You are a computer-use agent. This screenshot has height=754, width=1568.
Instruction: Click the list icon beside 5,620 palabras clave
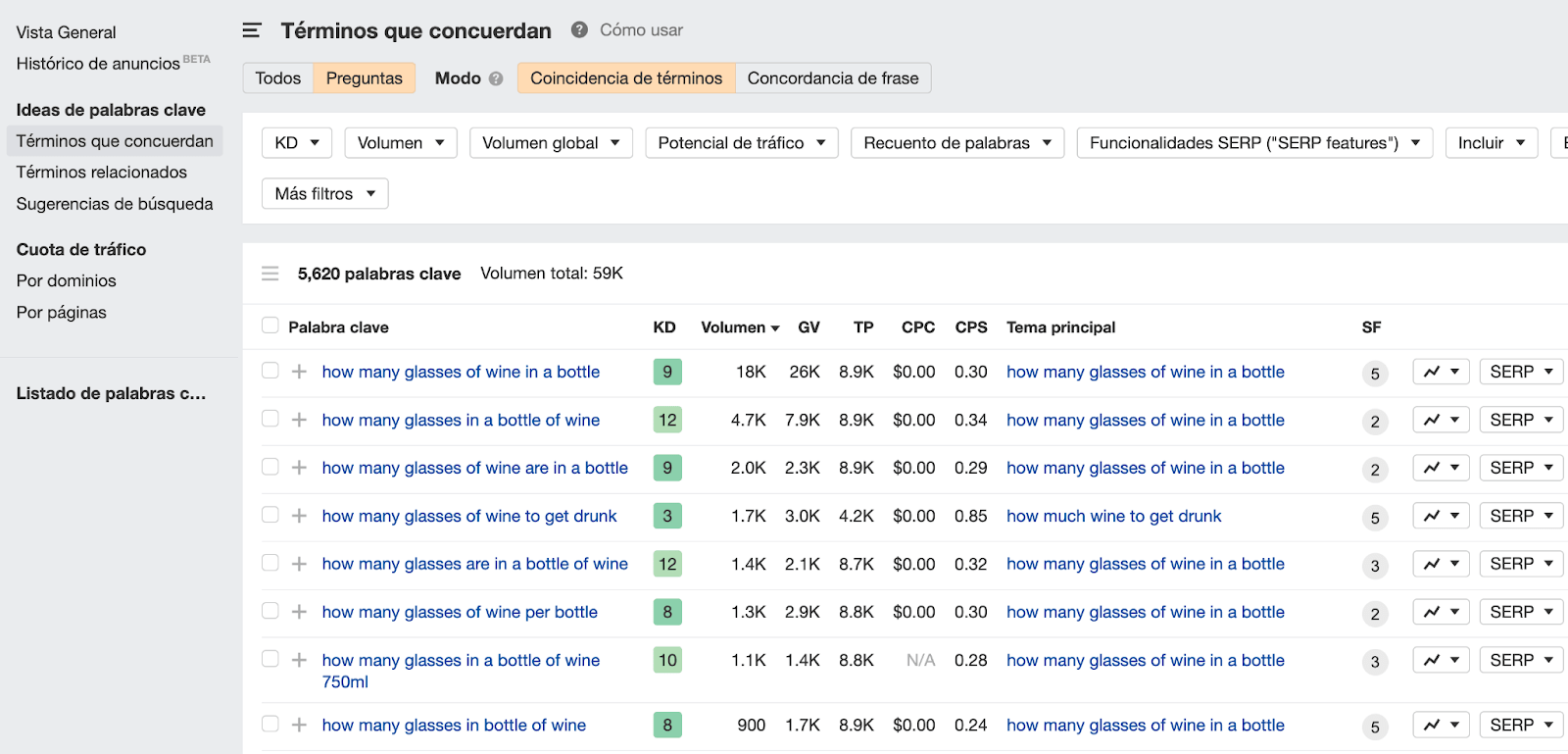coord(270,274)
